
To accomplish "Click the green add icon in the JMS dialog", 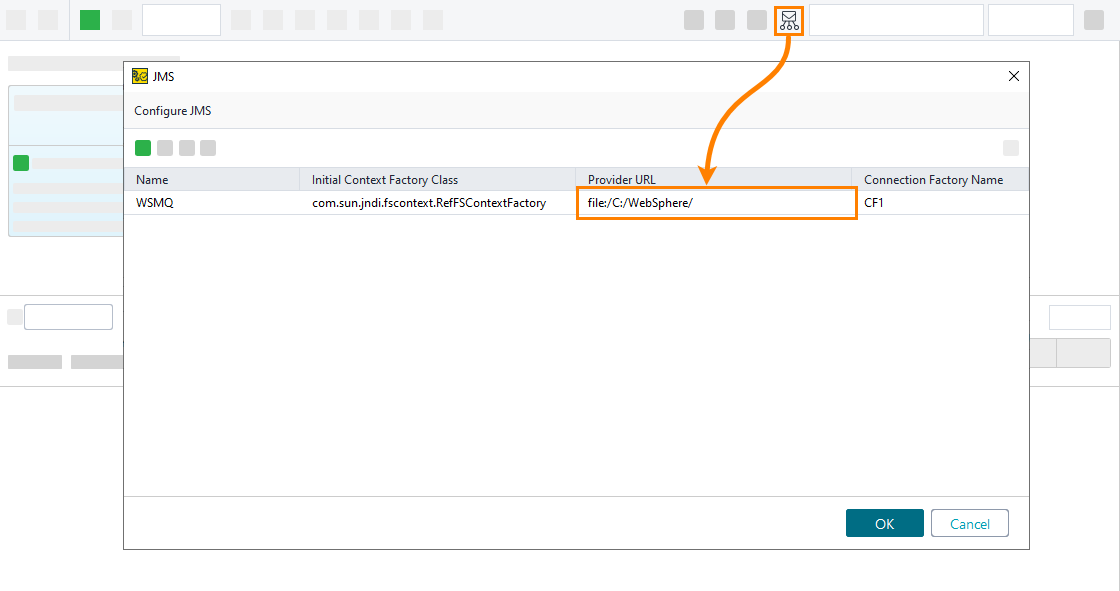I will pyautogui.click(x=142, y=147).
